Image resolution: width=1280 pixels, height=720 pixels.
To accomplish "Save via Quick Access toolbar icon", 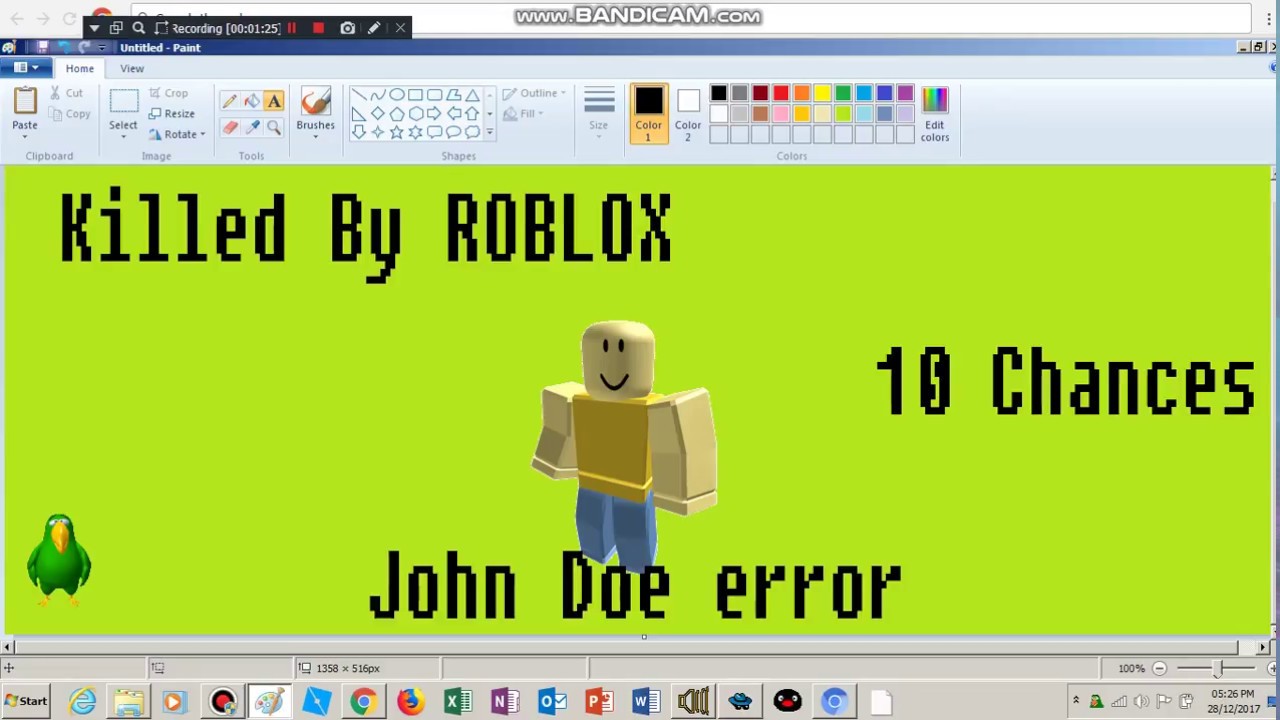I will 43,47.
